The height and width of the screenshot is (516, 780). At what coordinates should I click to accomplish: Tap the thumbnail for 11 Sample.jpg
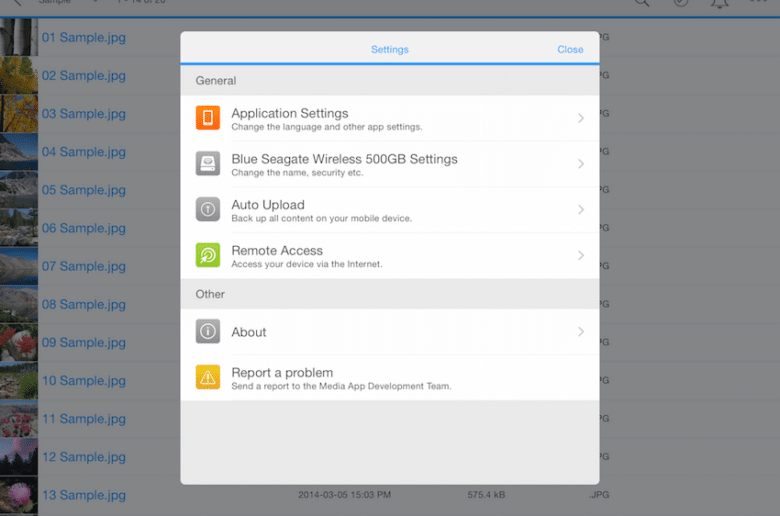click(x=19, y=418)
